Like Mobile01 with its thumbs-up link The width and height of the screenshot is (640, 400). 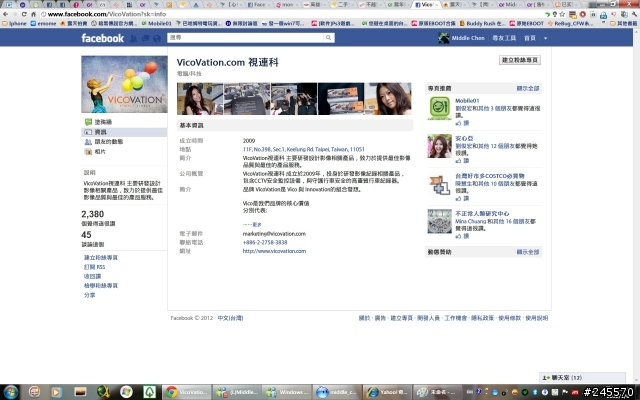tap(462, 123)
